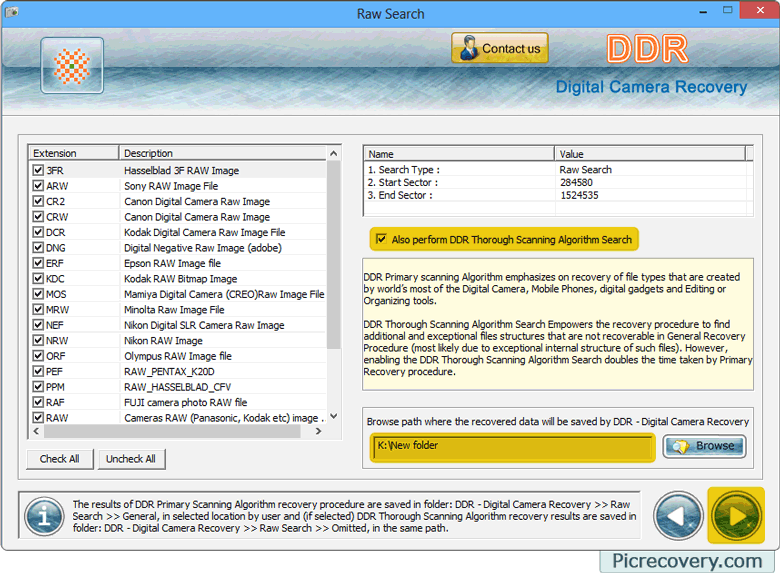Toggle the ORF extension checkbox

[x=38, y=356]
